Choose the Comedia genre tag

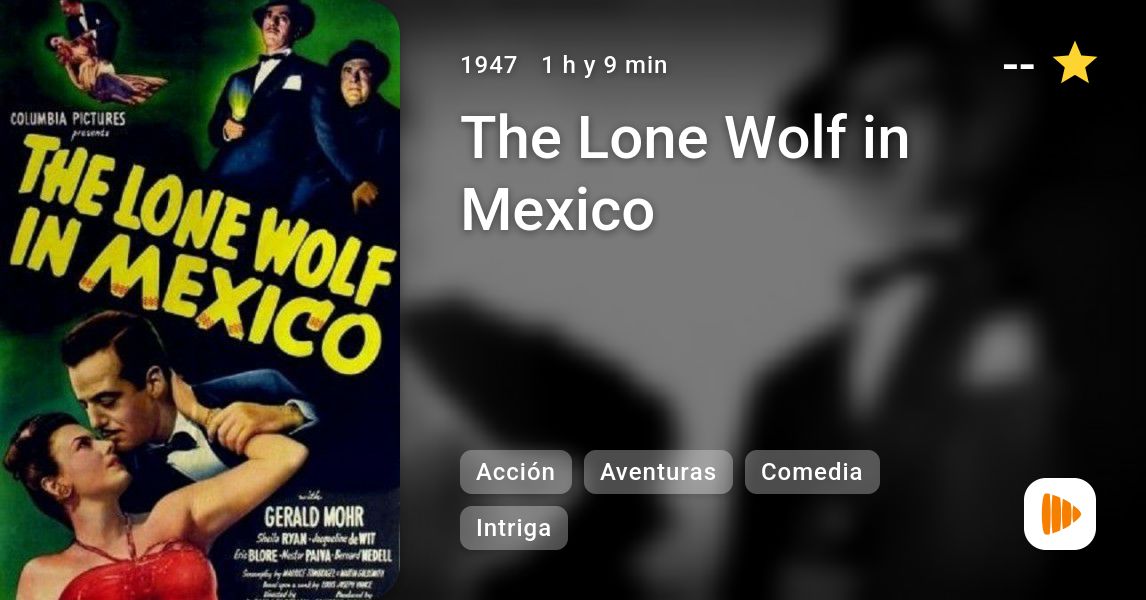[x=812, y=472]
